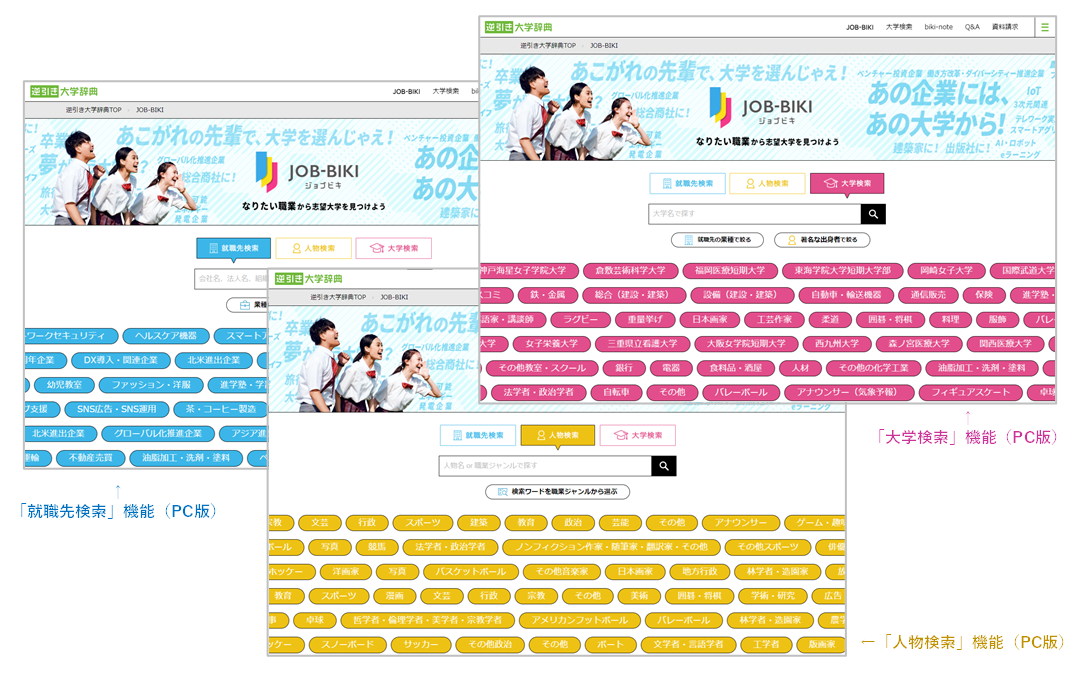The image size is (1086, 678).
Task: Select アメリカンフットボール yellow tag
Action: (x=579, y=621)
